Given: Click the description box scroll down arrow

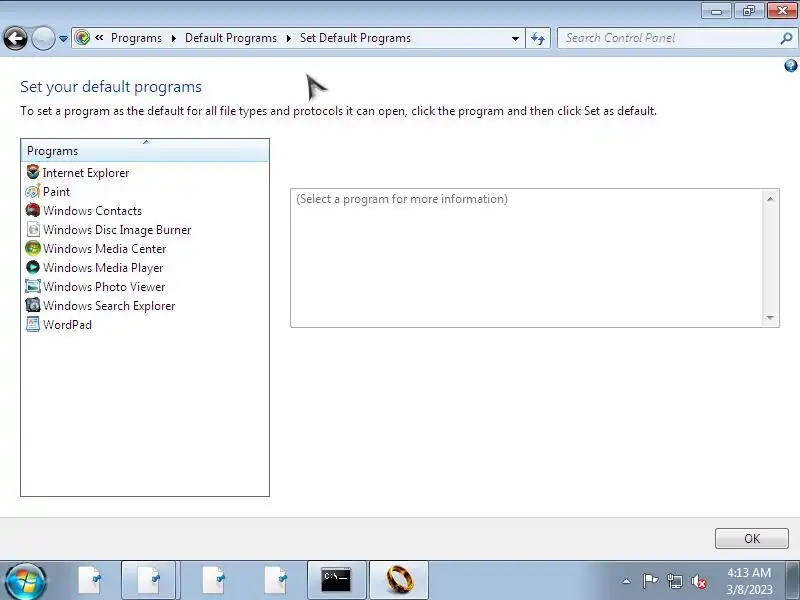Looking at the screenshot, I should (x=770, y=318).
